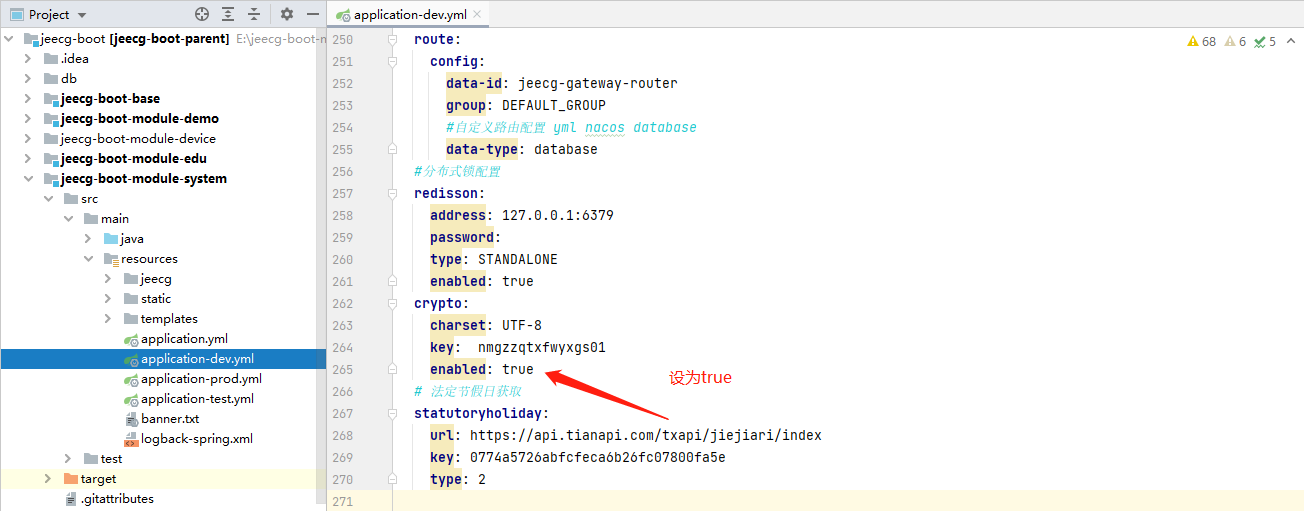
Task: Click the DEFAULT_GROUP value
Action: [x=553, y=105]
